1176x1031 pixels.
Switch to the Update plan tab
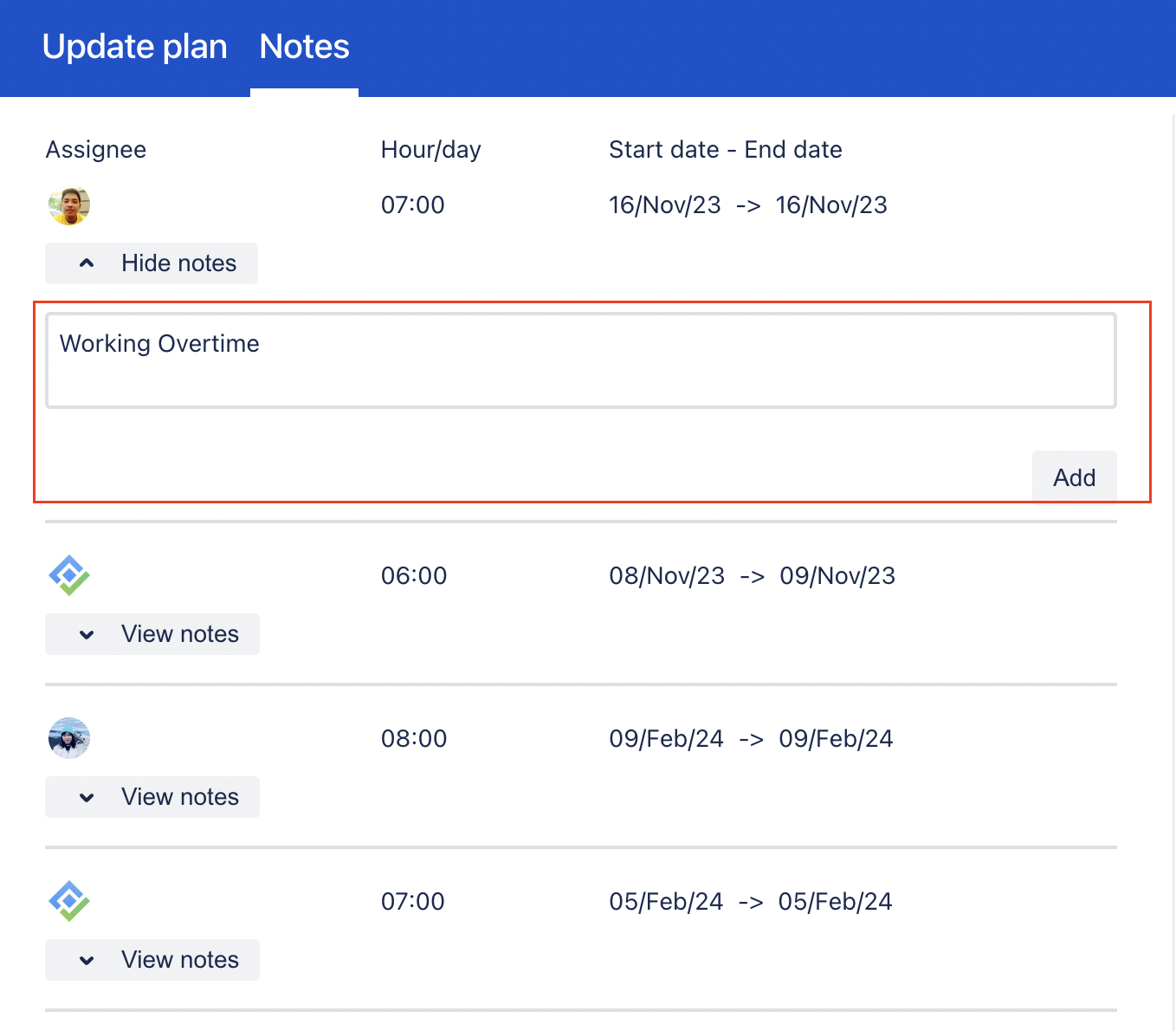[134, 47]
